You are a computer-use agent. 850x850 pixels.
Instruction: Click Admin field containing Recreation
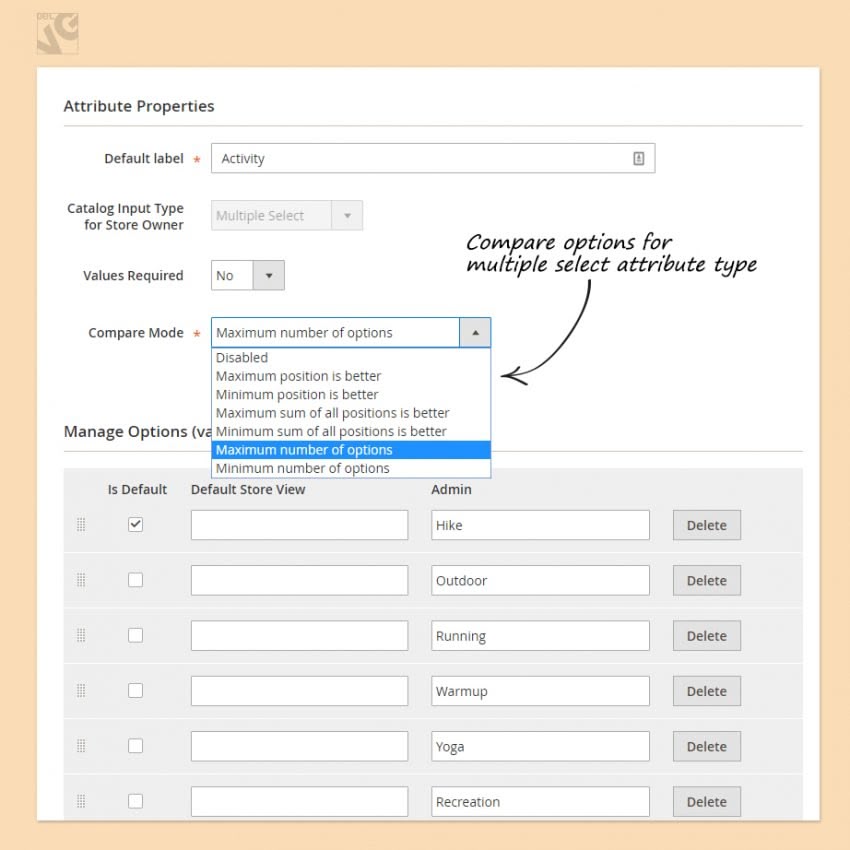click(540, 801)
